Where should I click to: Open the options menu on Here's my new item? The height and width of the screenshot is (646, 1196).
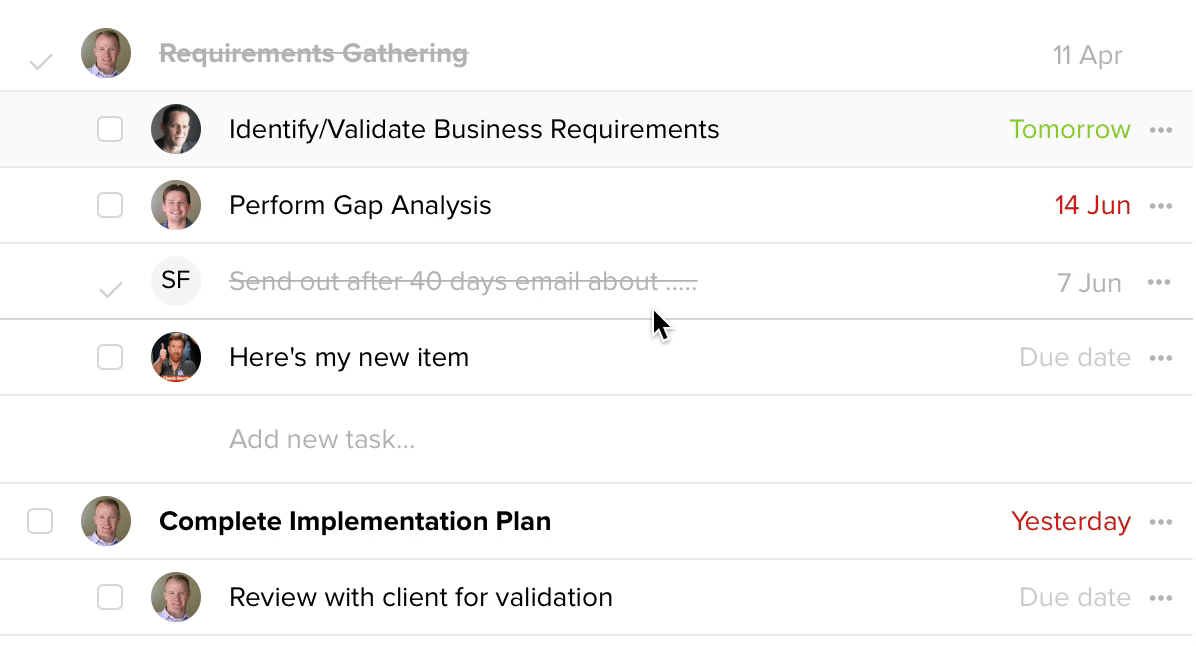point(1161,357)
